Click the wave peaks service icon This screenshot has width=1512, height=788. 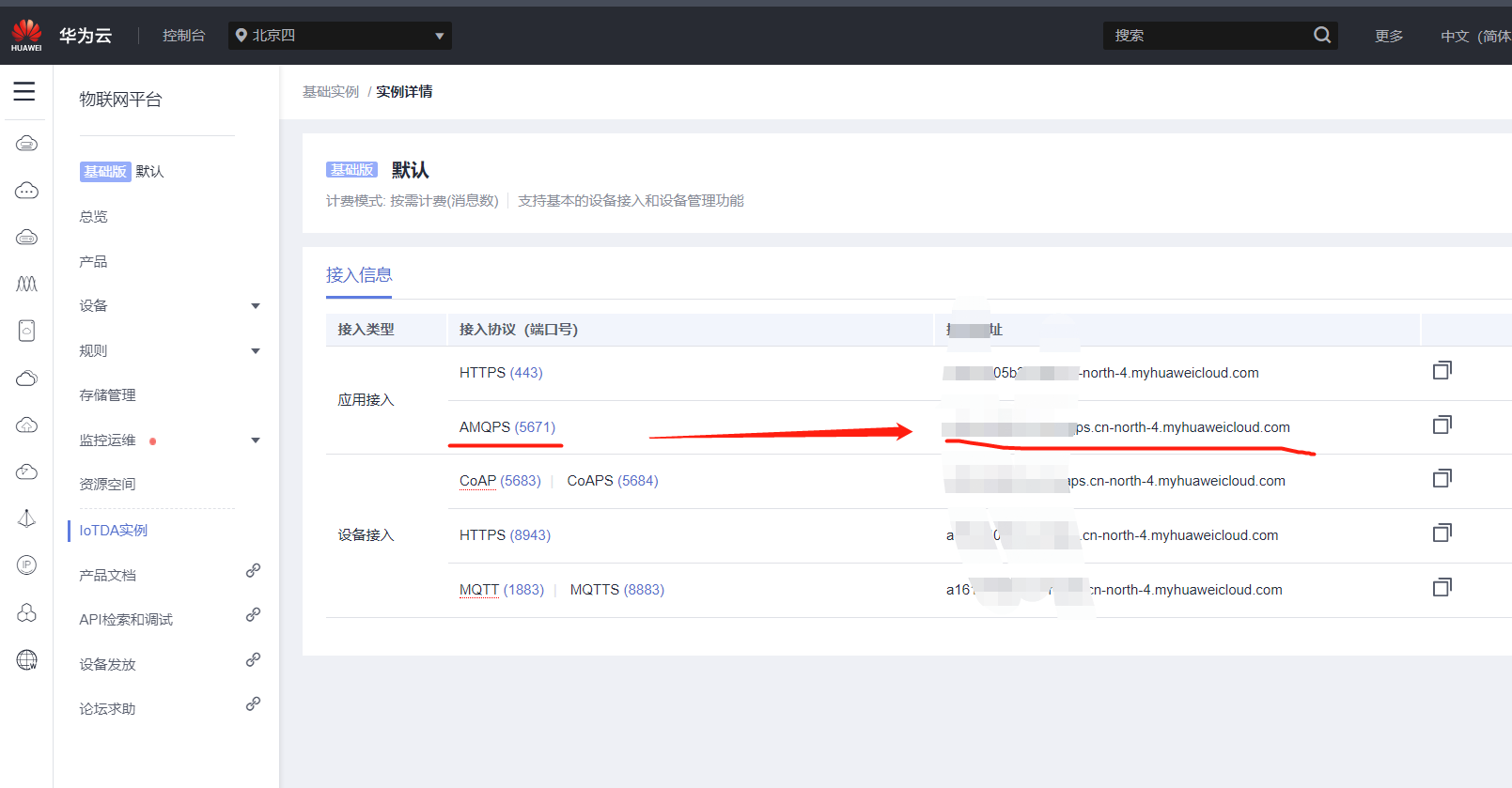[26, 284]
